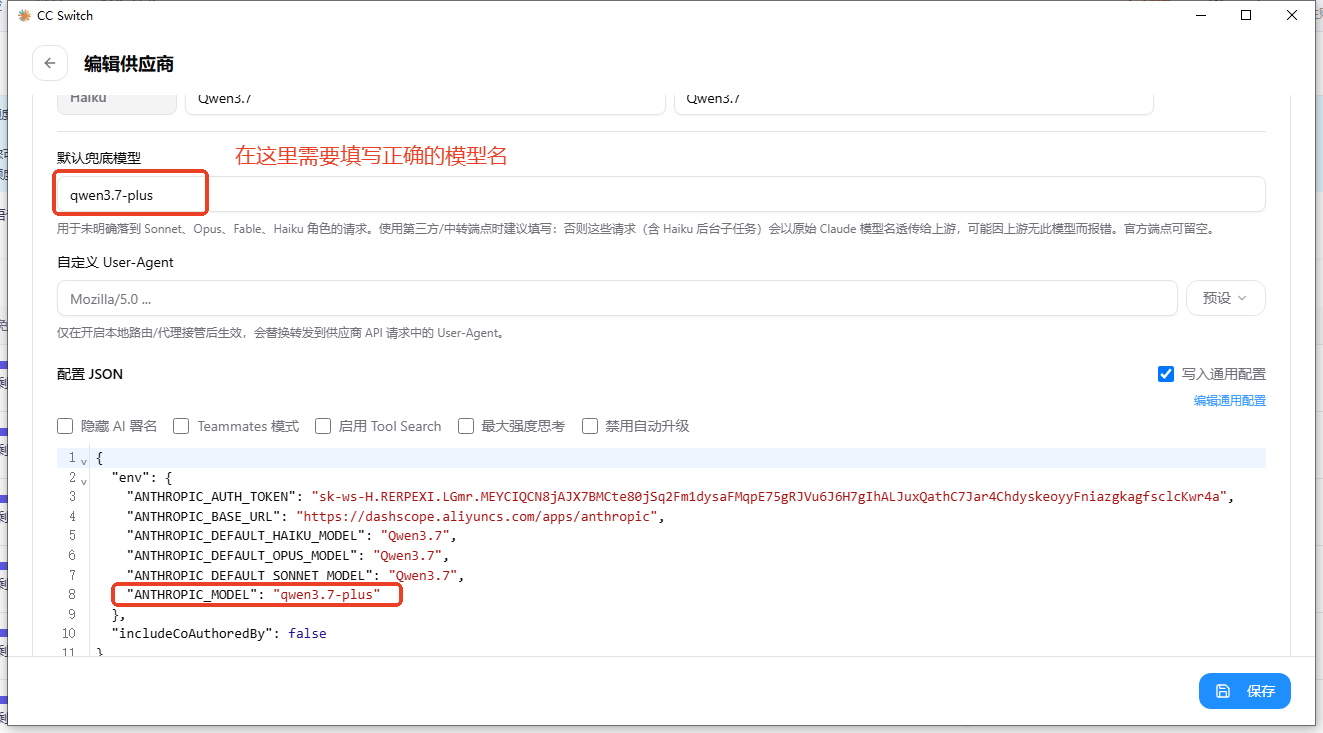Go back using the arrow button
The image size is (1323, 733).
(50, 63)
